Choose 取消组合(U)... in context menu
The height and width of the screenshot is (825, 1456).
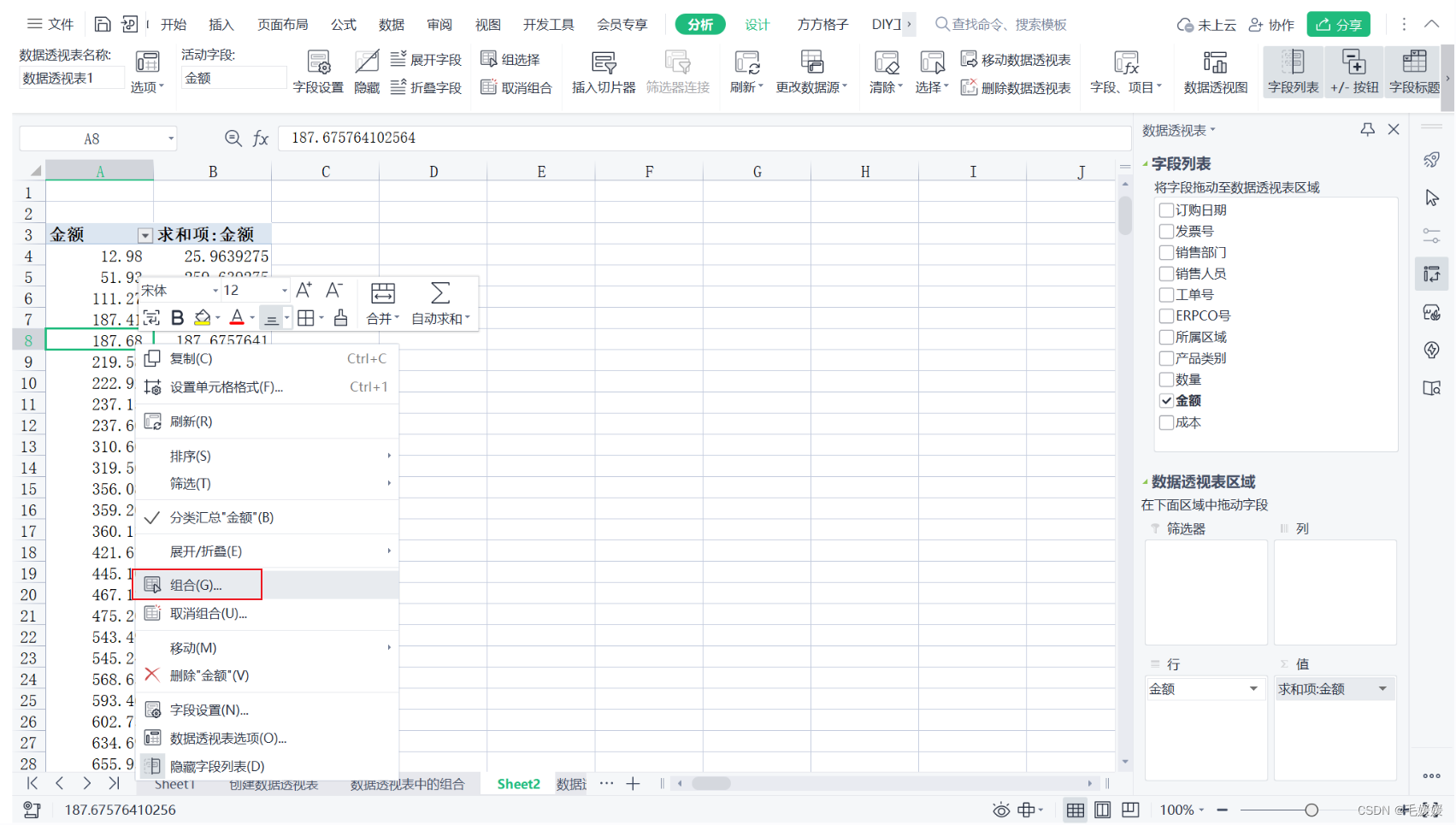tap(267, 613)
